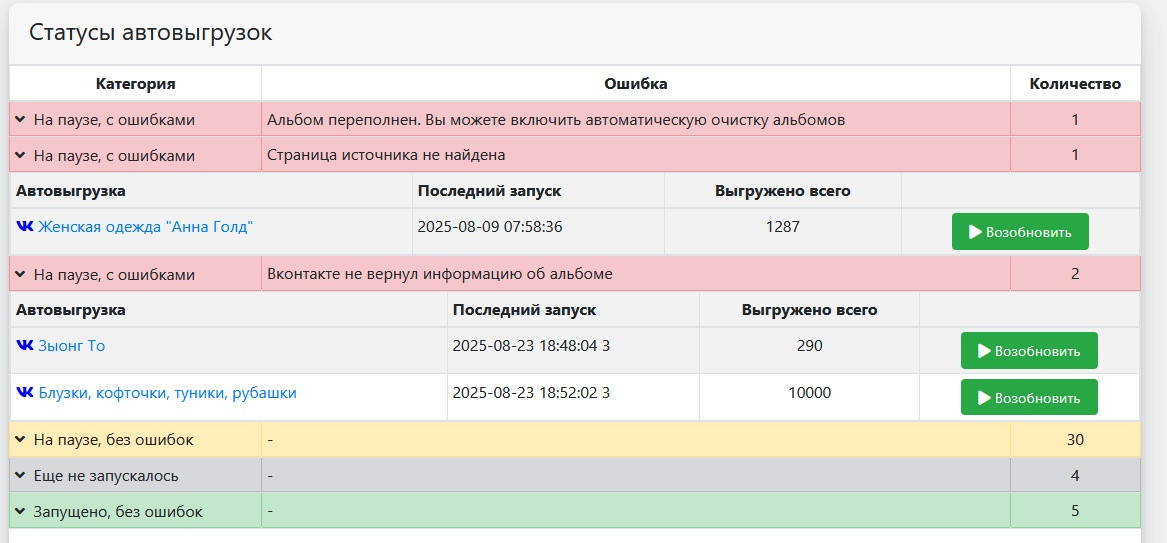The image size is (1167, 543).
Task: Open the Зыонг То autoupload link
Action: [x=71, y=346]
